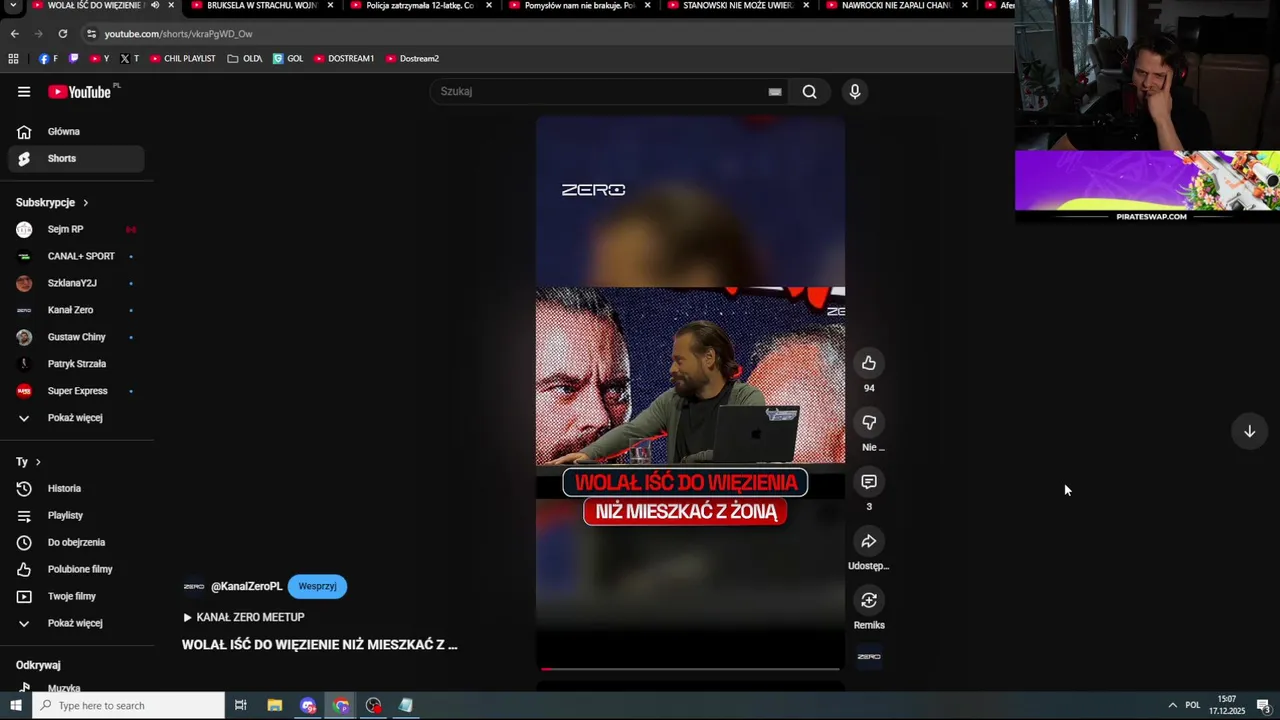The image size is (1280, 720).
Task: Open Super Express subscription channel
Action: point(76,392)
